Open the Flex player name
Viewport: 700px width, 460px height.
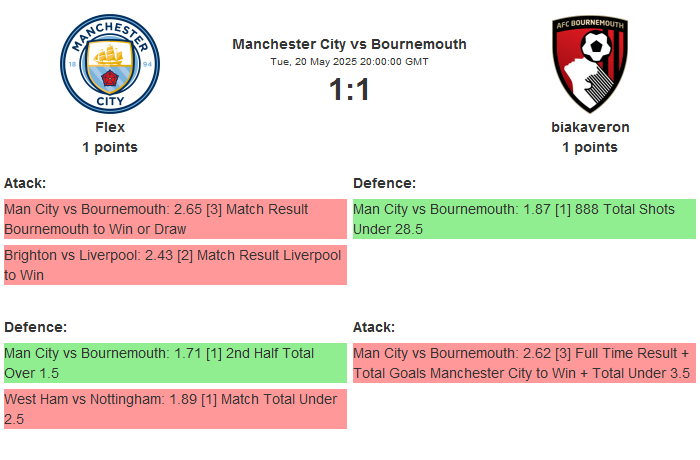coord(110,127)
